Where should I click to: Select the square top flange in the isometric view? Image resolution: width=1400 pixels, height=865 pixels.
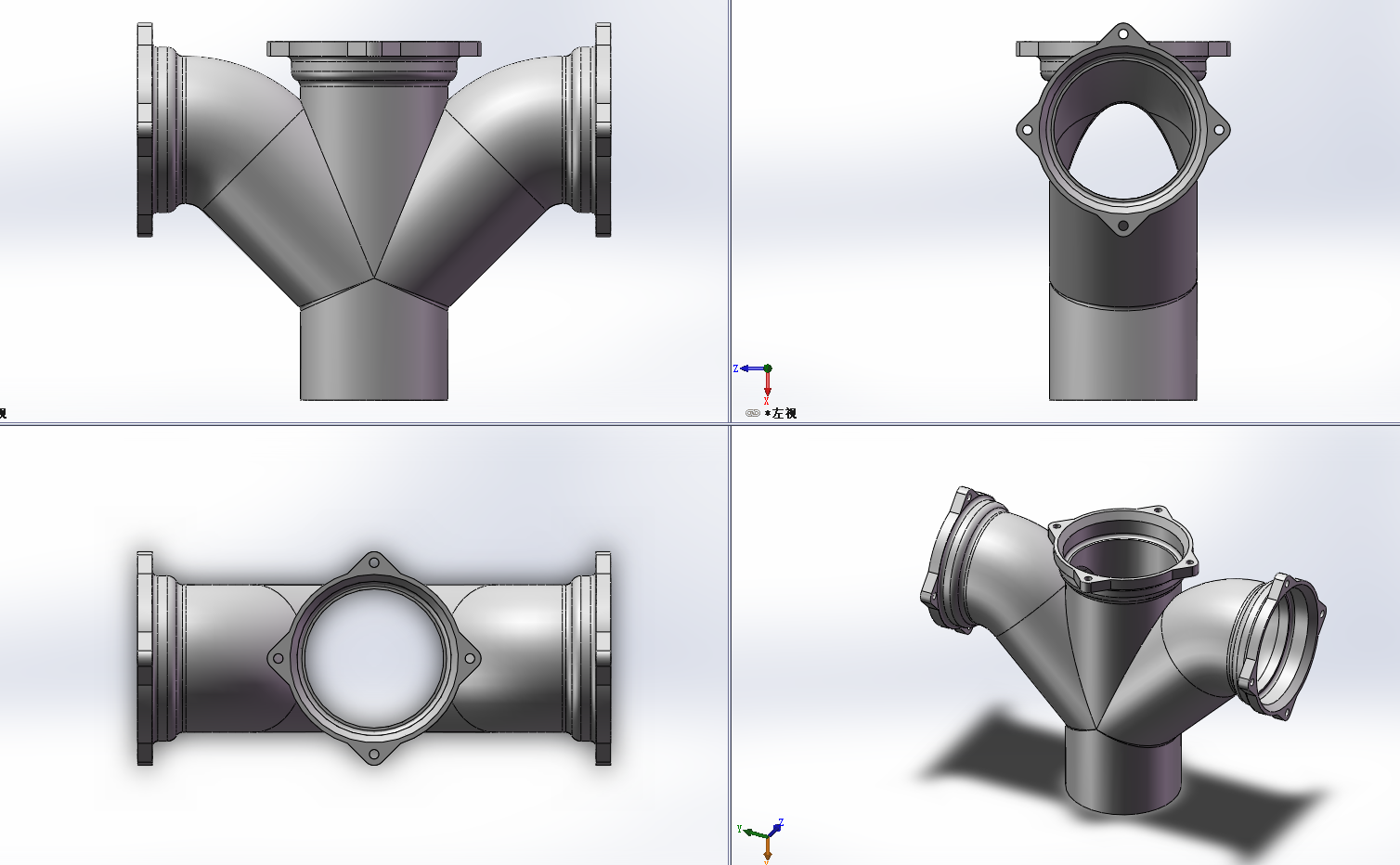(x=1123, y=550)
